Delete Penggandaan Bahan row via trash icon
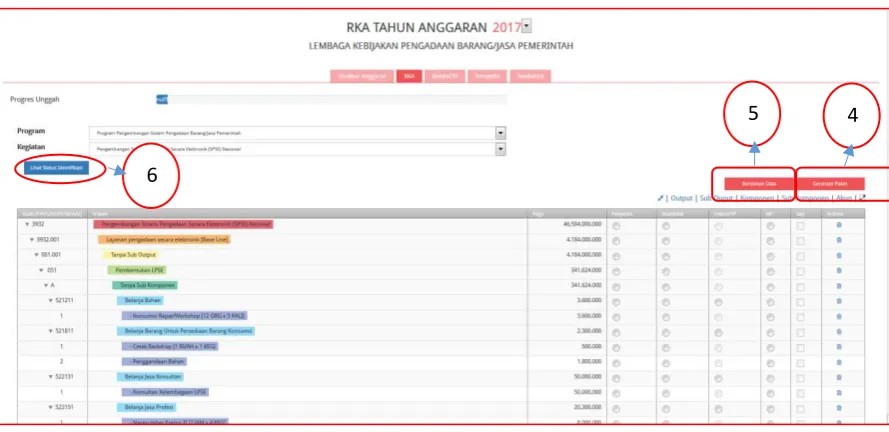 tap(839, 362)
